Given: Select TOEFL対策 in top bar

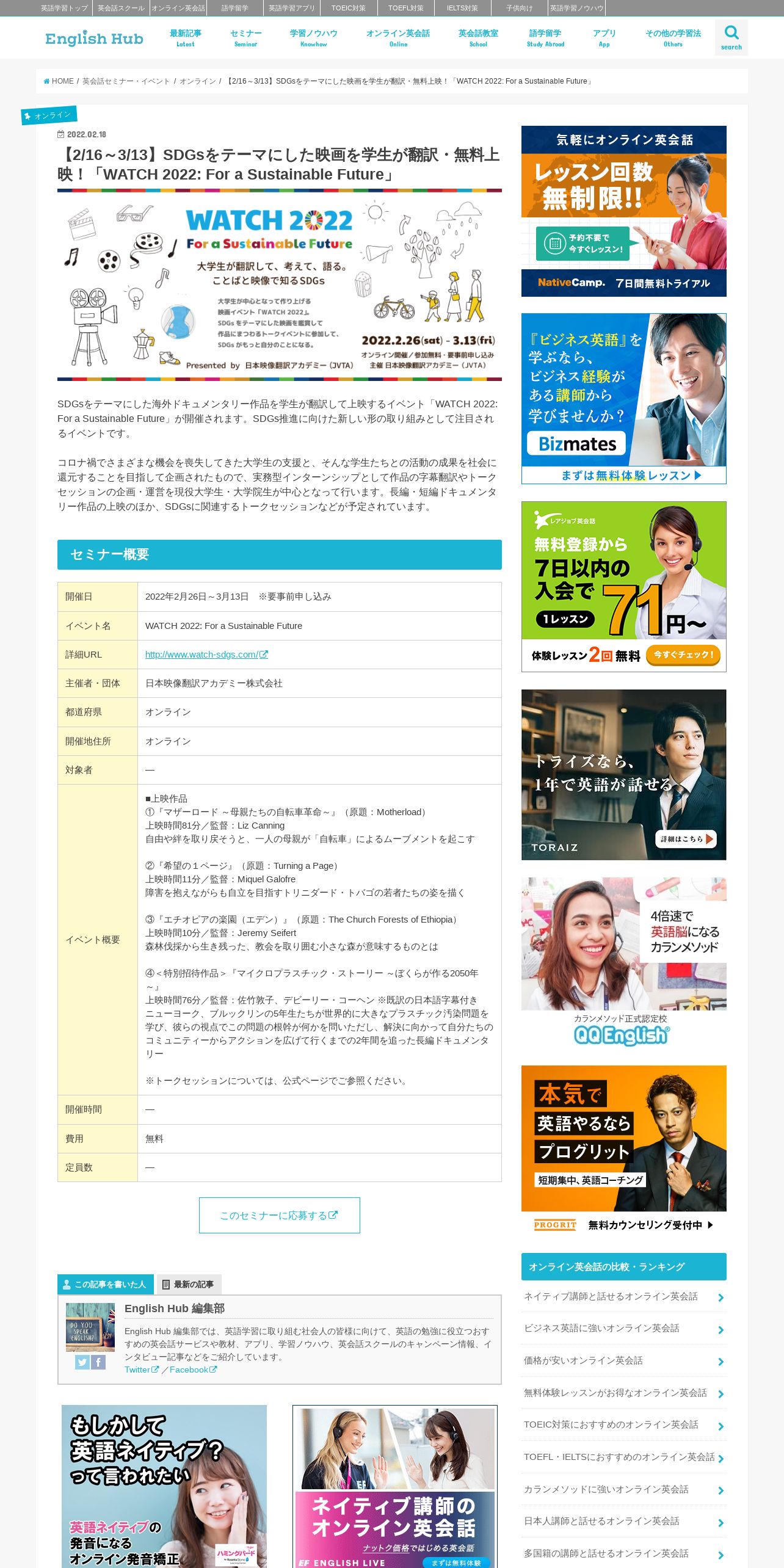Looking at the screenshot, I should click(405, 8).
